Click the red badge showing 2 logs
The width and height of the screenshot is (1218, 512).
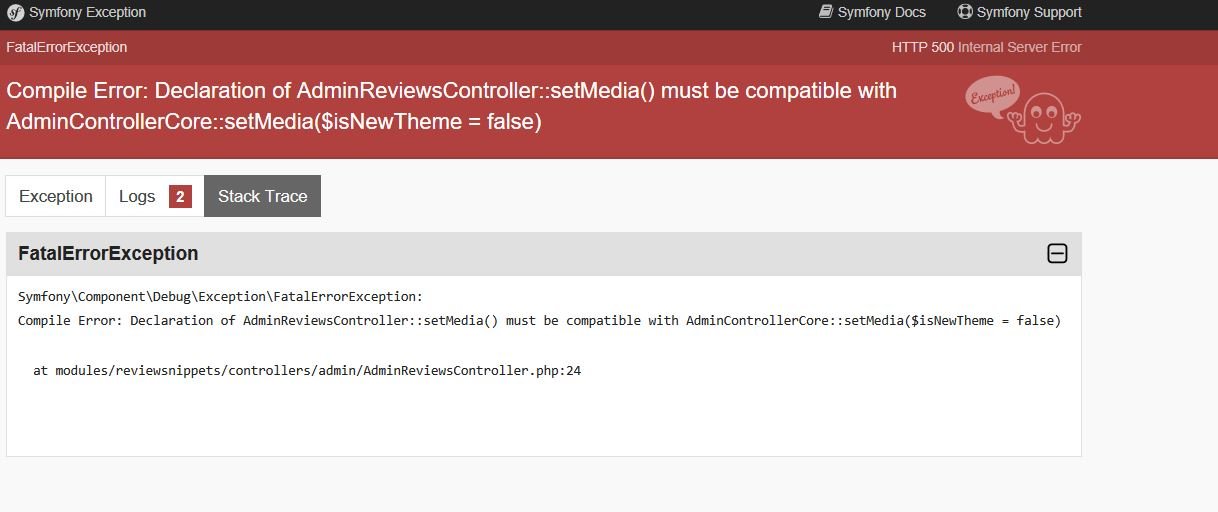coord(180,197)
